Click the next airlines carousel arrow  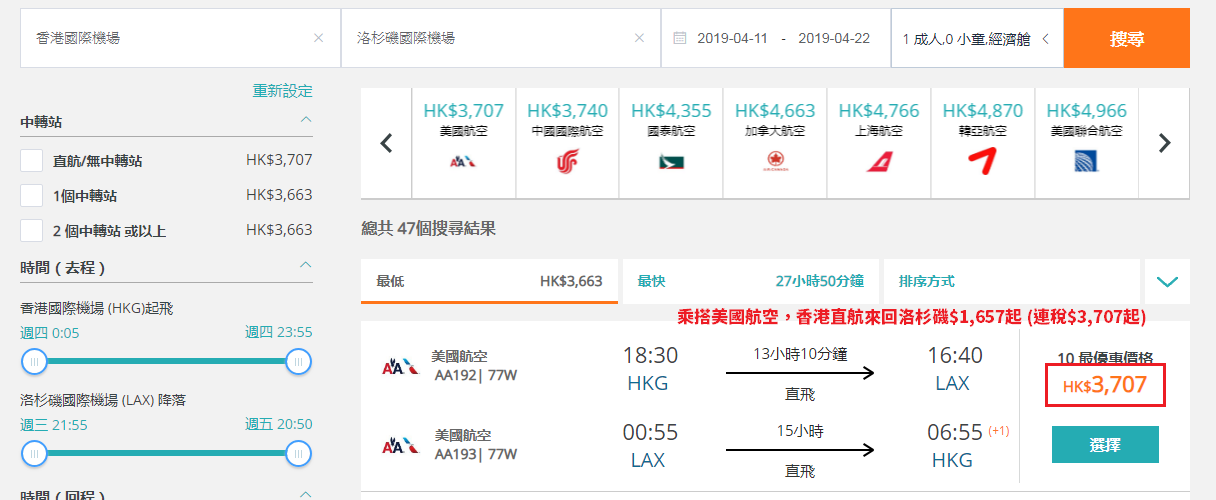[x=1164, y=143]
